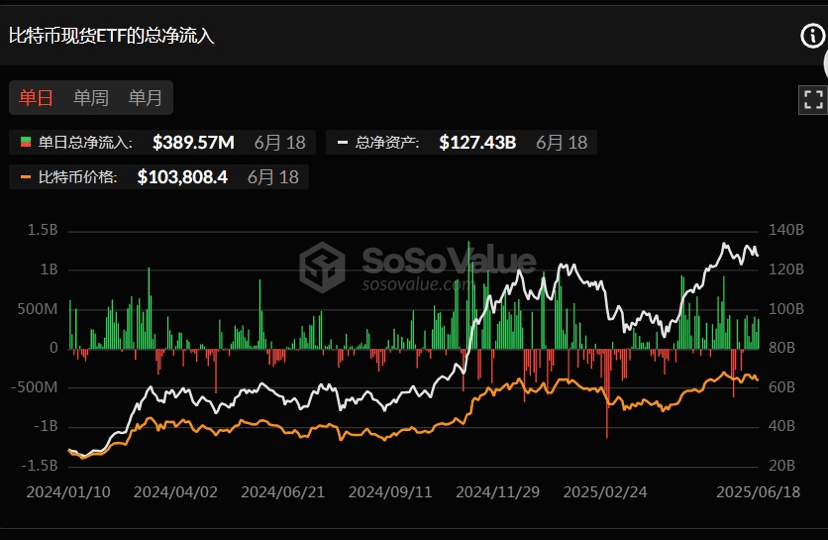Open the info icon beside chart title

[x=812, y=36]
